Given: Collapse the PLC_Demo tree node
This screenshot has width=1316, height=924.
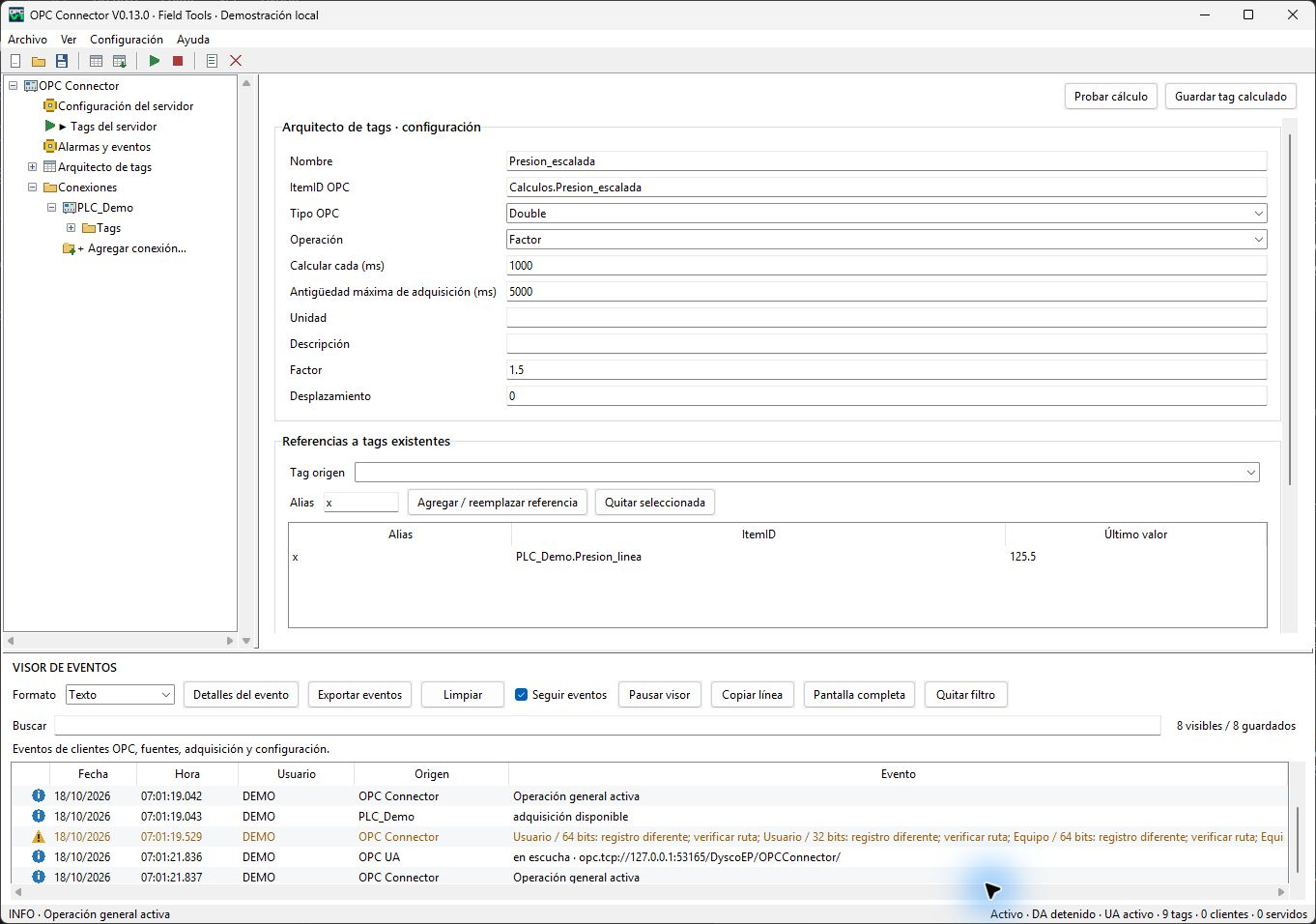Looking at the screenshot, I should (x=52, y=208).
